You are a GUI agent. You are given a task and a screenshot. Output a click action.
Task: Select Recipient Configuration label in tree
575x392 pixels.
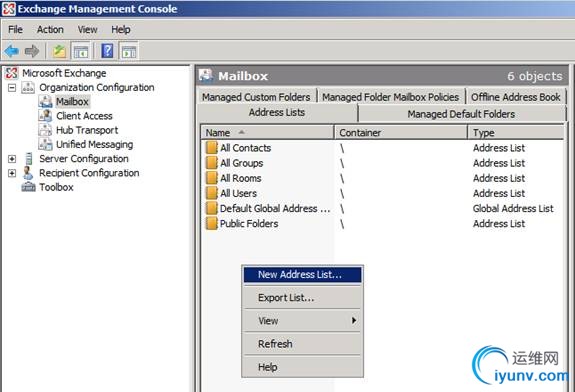[89, 173]
